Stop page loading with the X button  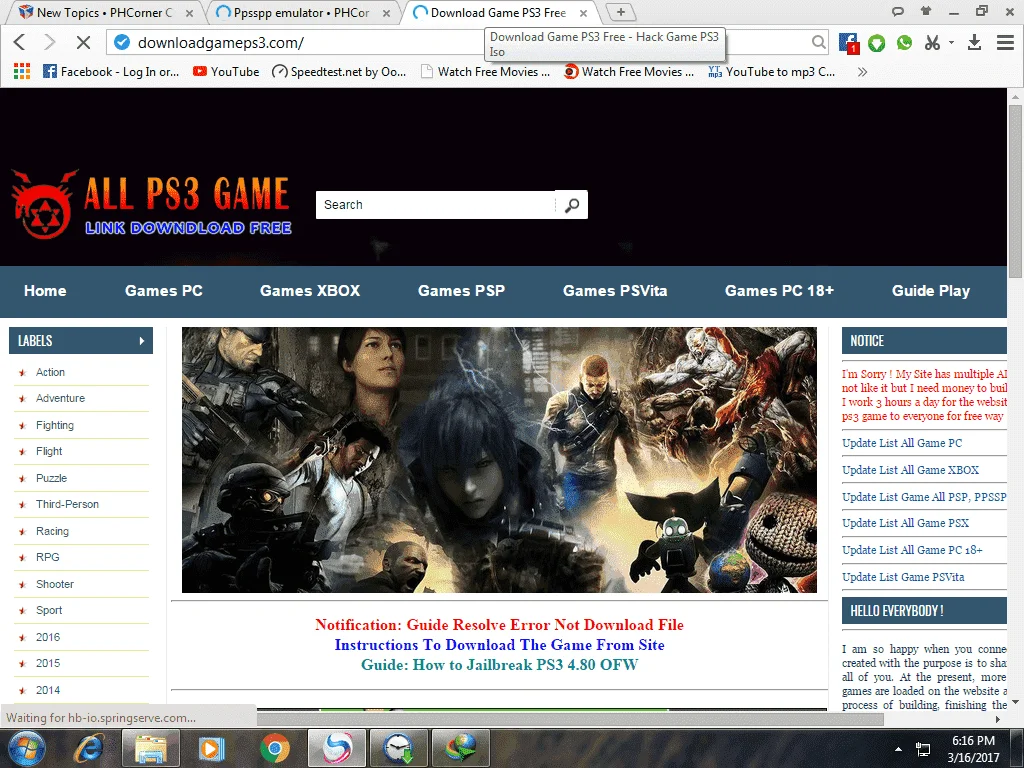83,42
